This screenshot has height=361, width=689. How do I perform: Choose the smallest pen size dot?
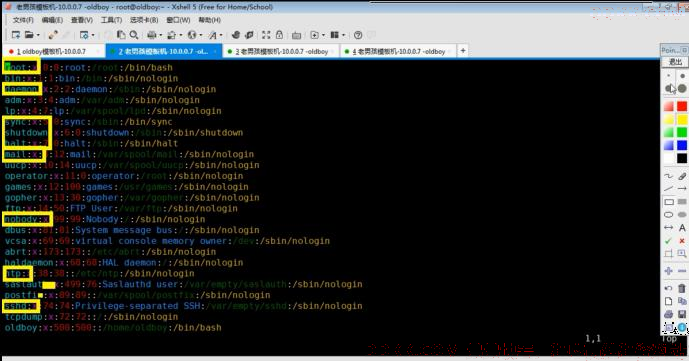(x=668, y=76)
